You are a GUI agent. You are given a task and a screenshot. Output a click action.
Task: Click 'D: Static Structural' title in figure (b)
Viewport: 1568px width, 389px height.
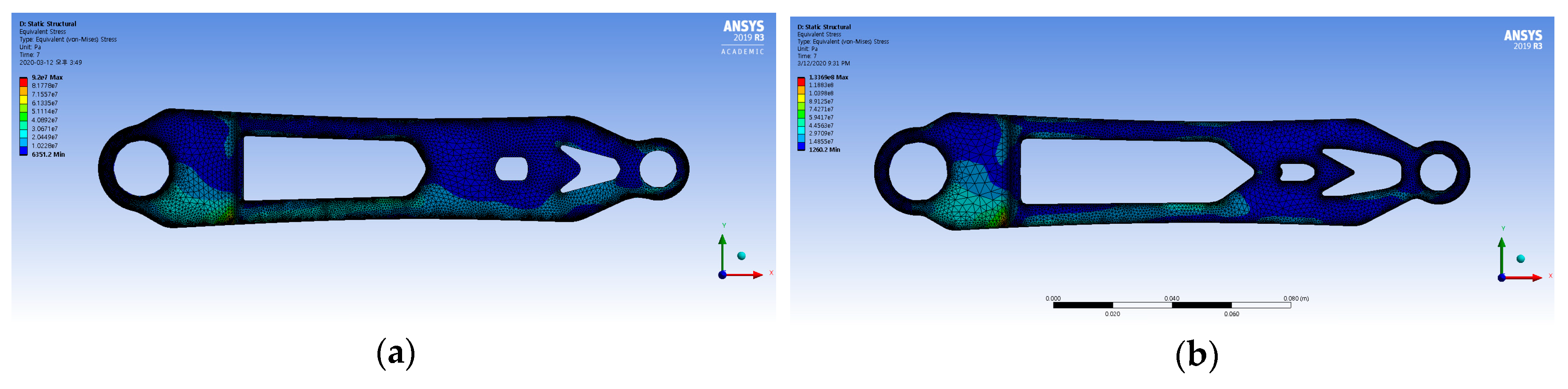pyautogui.click(x=824, y=27)
